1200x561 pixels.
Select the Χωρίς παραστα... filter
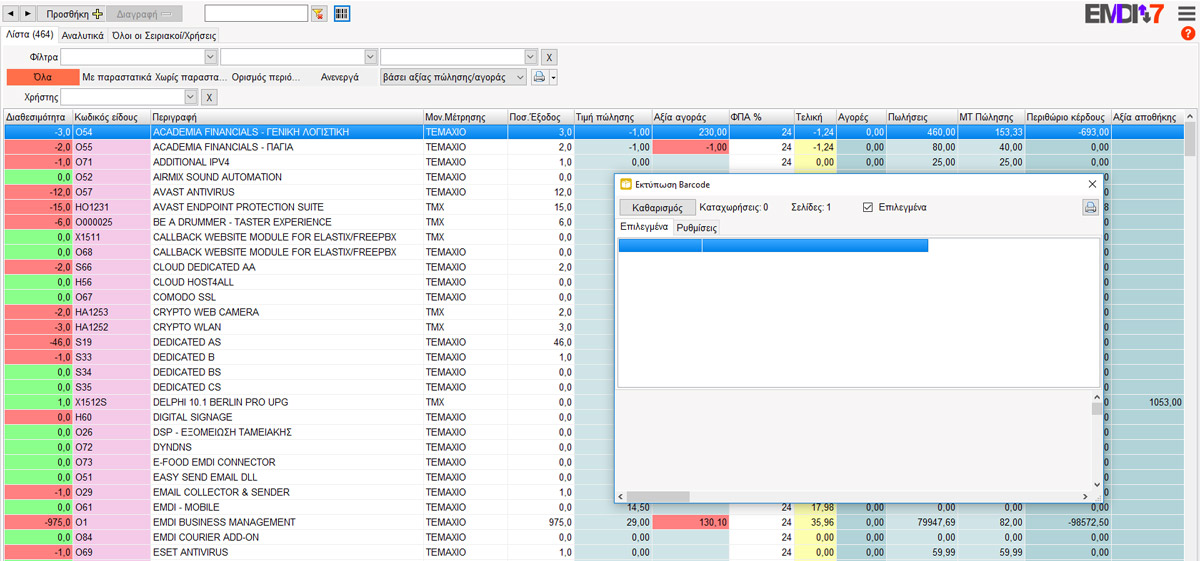click(x=190, y=77)
